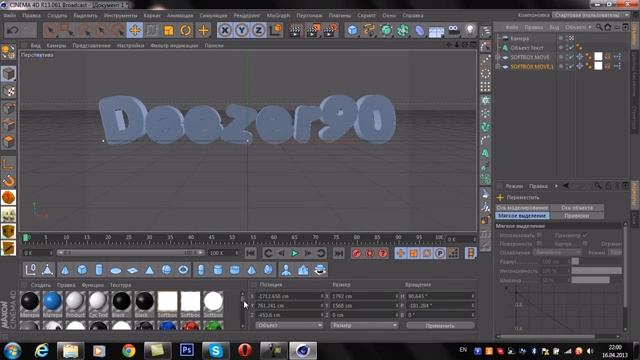Toggle the Просмотр checkbox in soft selection
Image resolution: width=640 pixels, height=360 pixels.
585,235
